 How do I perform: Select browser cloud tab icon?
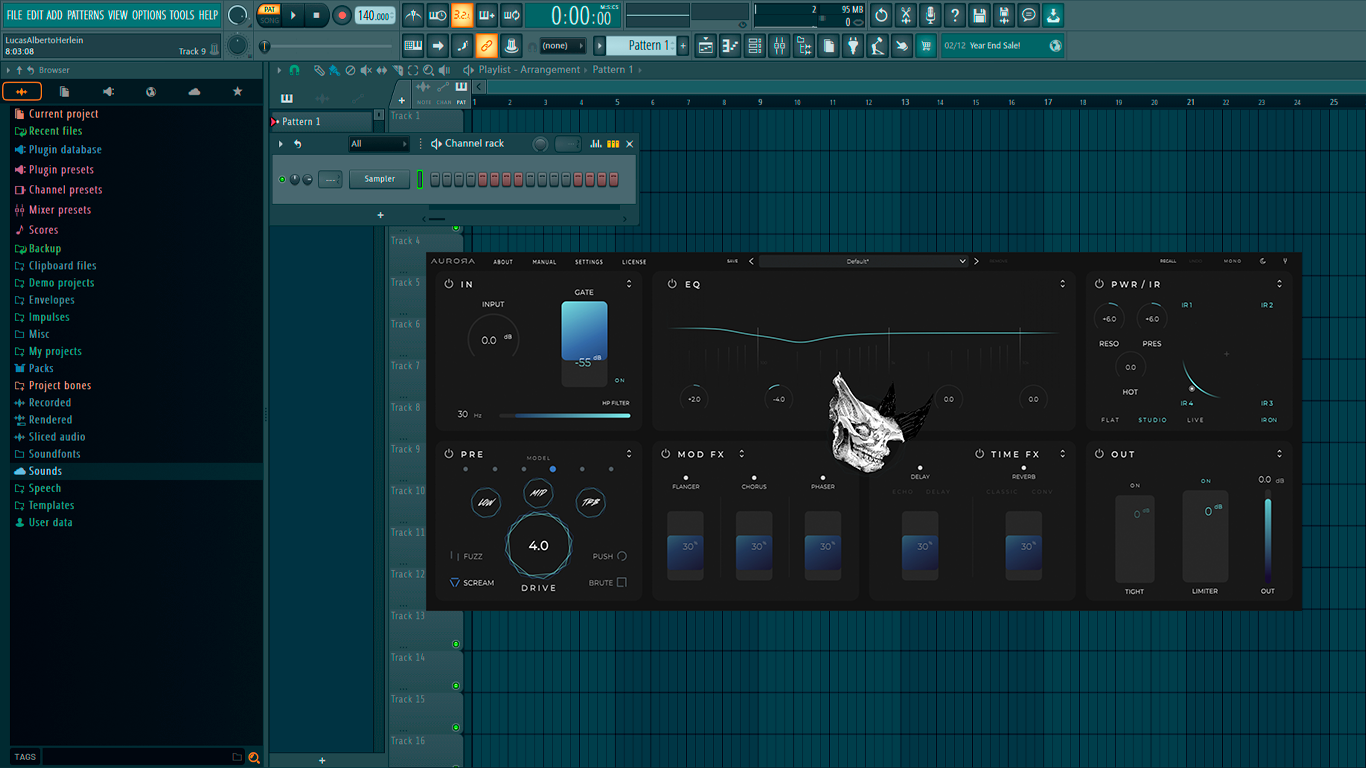(194, 92)
